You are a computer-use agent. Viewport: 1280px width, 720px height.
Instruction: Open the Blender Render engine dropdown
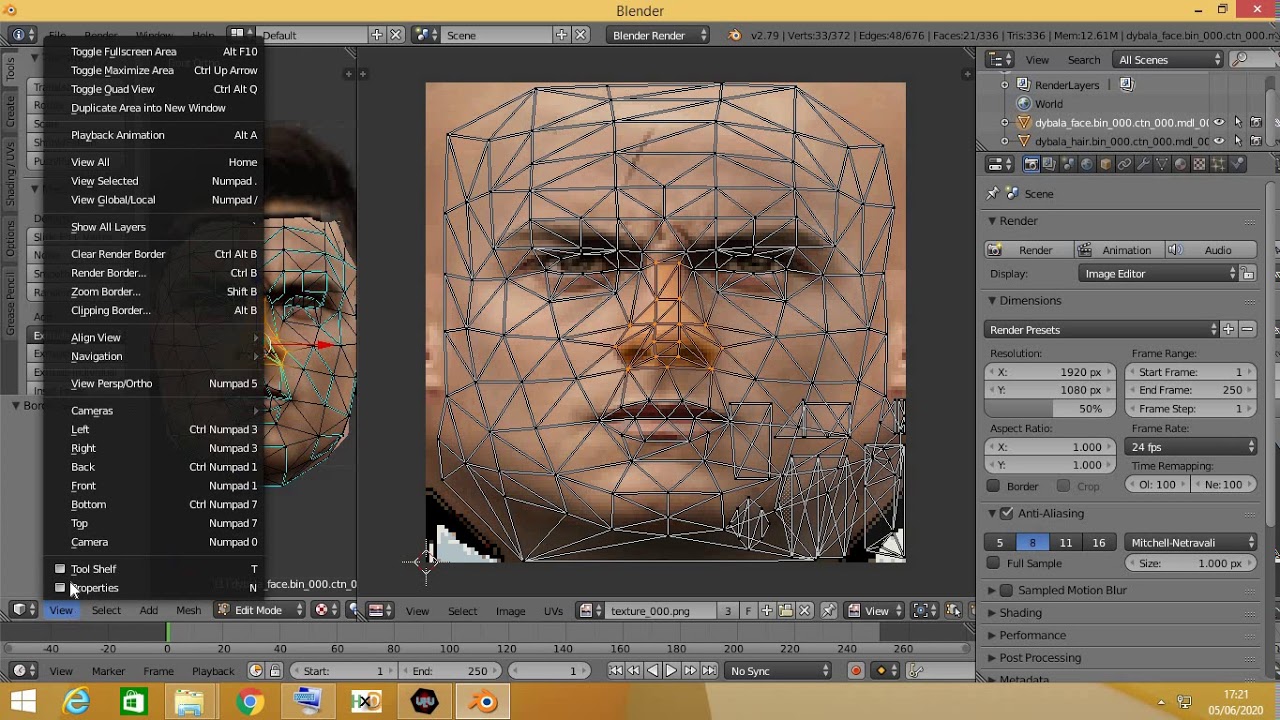tap(659, 35)
